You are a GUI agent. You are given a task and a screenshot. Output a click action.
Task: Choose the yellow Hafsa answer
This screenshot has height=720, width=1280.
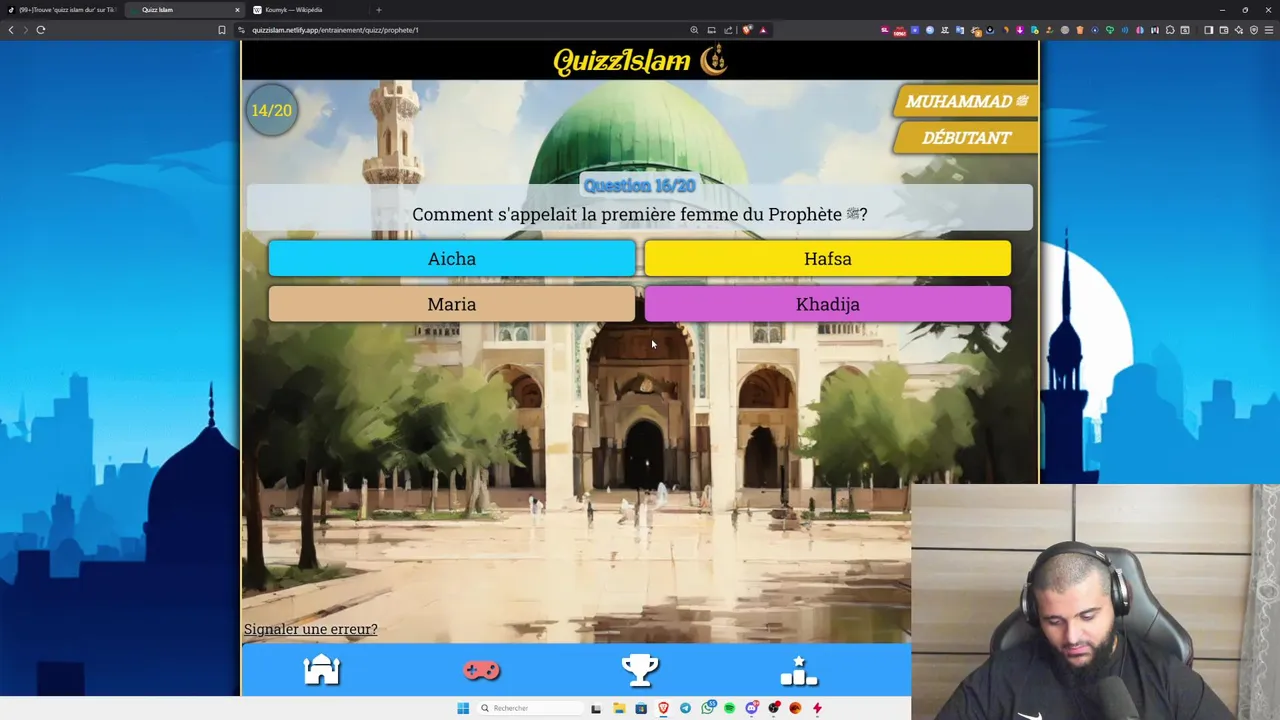(x=827, y=258)
